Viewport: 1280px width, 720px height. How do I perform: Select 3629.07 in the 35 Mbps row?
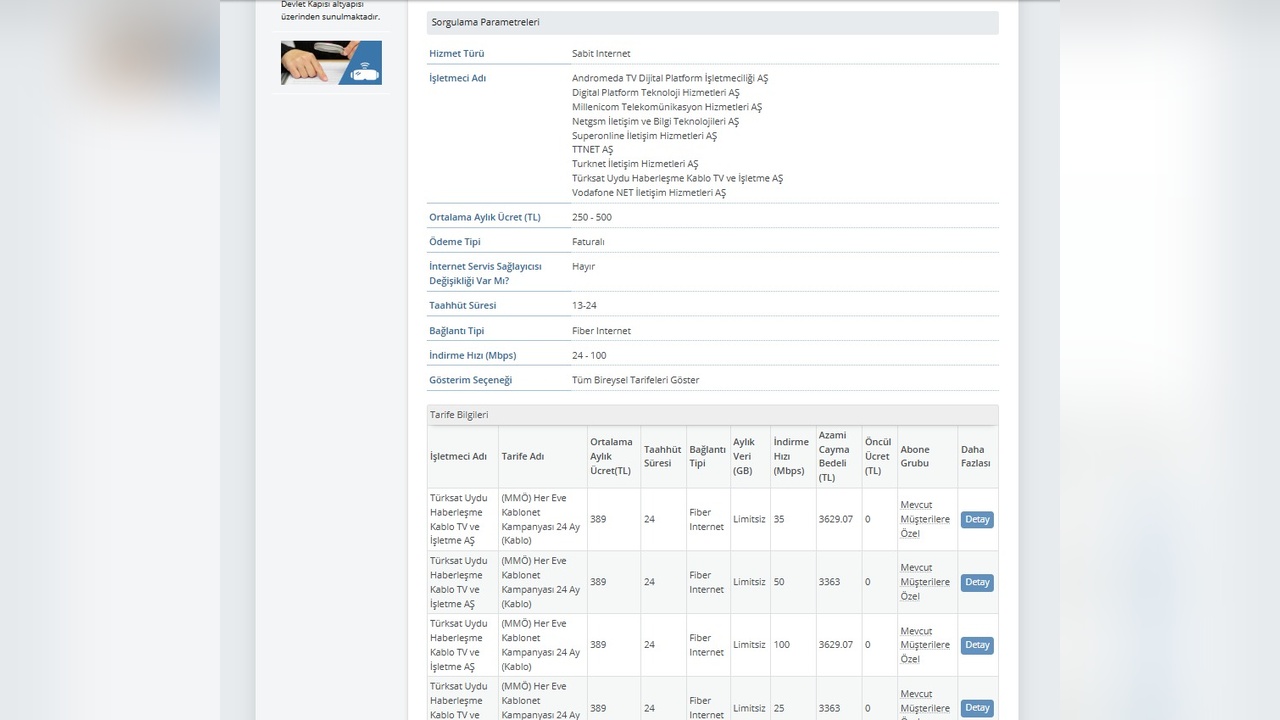836,519
